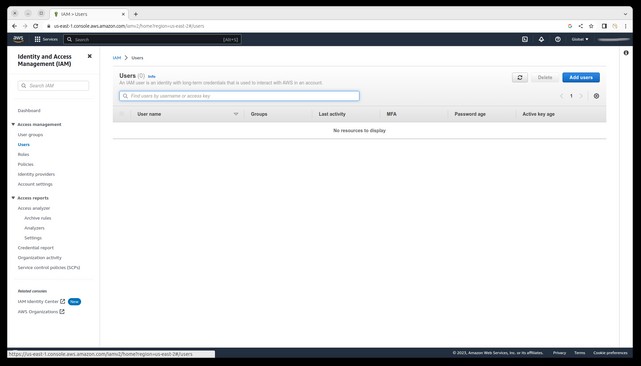The height and width of the screenshot is (366, 641).
Task: Bookmark this page with the star
Action: pos(591,26)
